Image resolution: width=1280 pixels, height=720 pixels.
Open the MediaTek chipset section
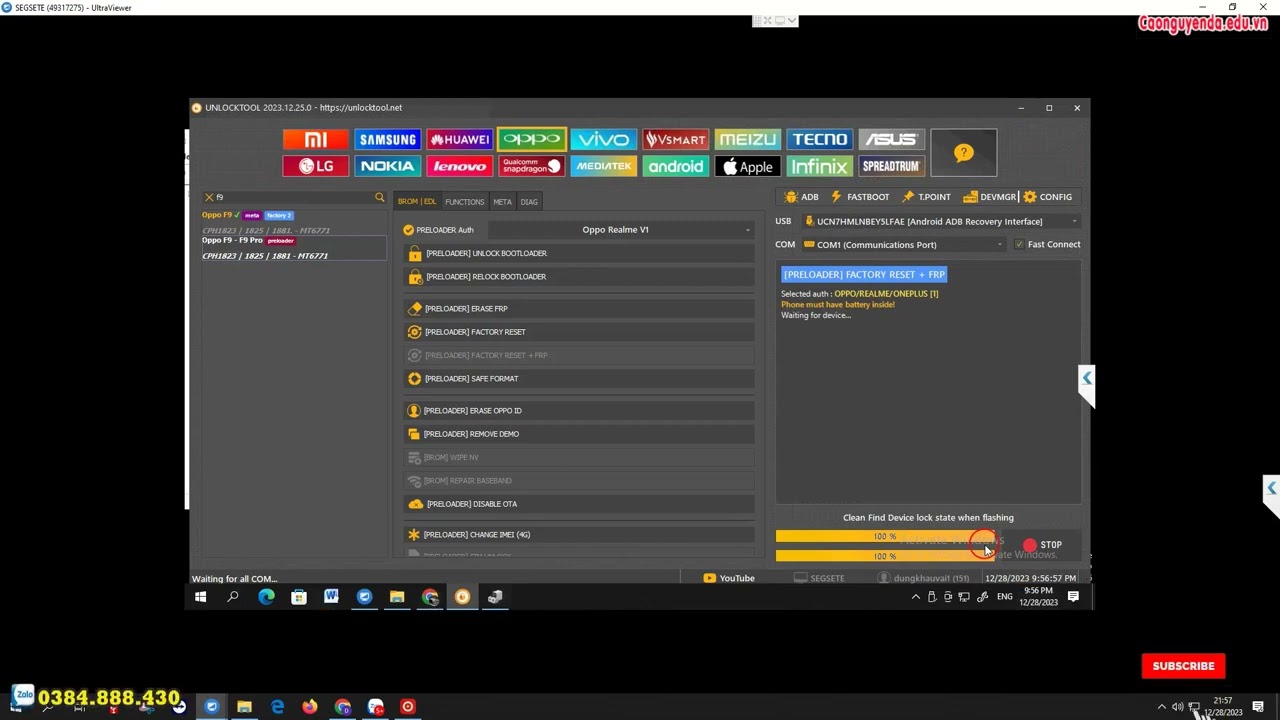603,167
